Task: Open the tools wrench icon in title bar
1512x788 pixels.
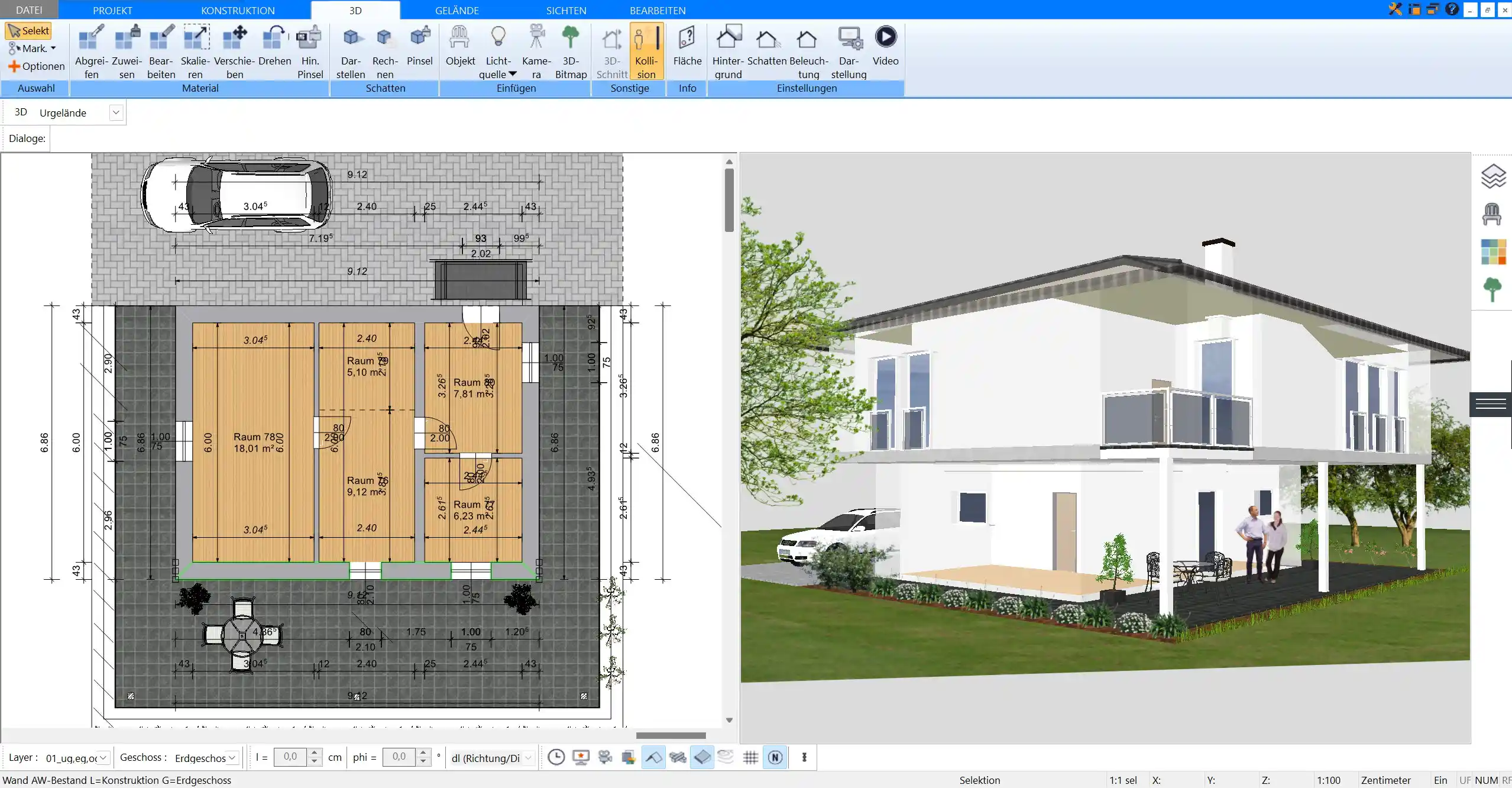Action: point(1395,9)
